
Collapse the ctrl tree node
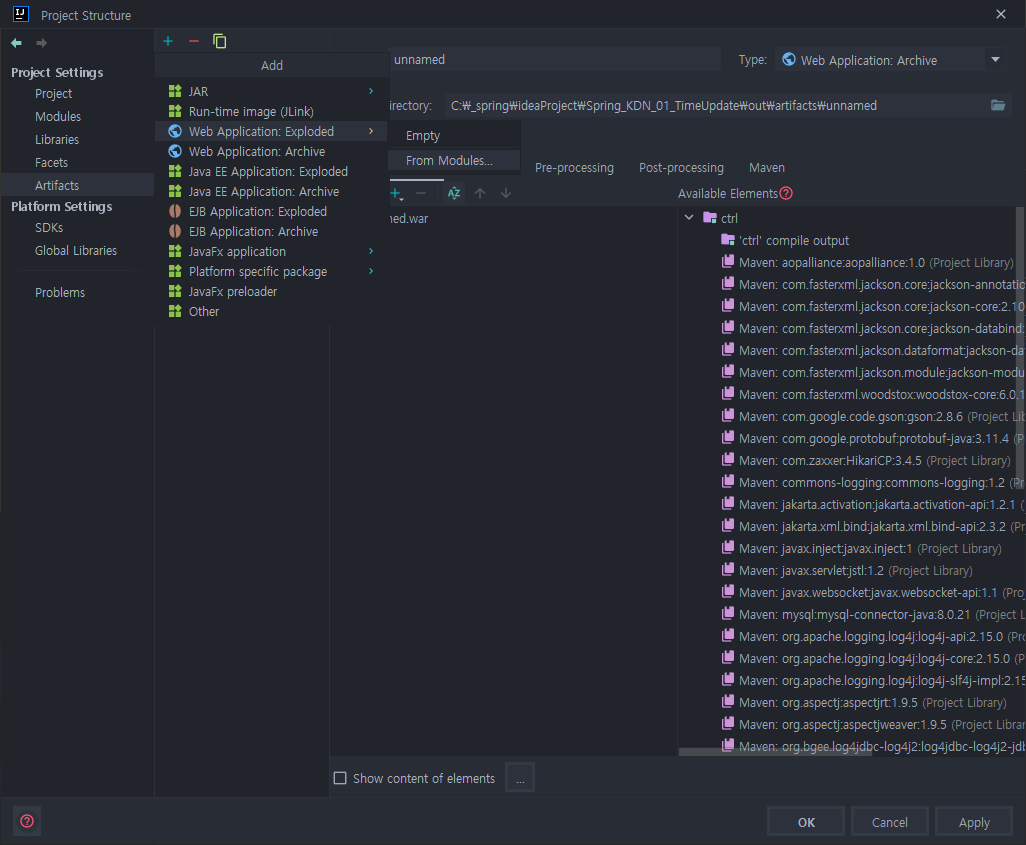689,217
